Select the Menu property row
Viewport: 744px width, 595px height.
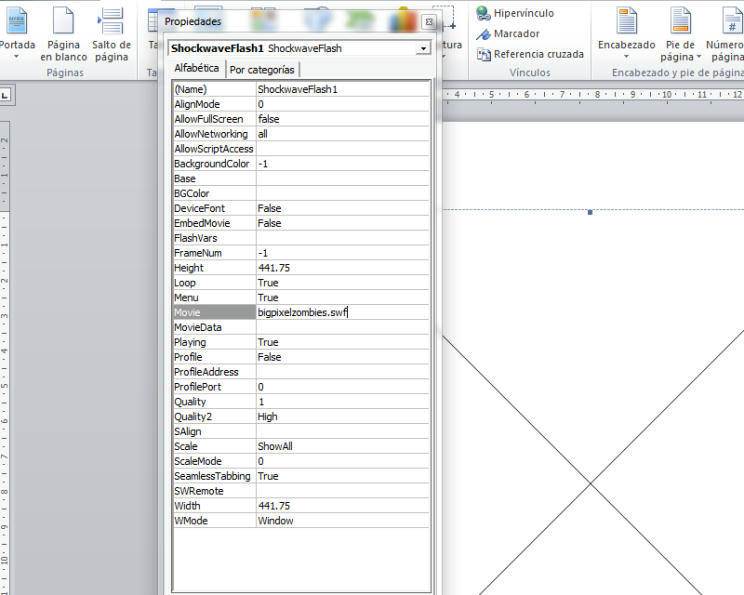(301, 298)
